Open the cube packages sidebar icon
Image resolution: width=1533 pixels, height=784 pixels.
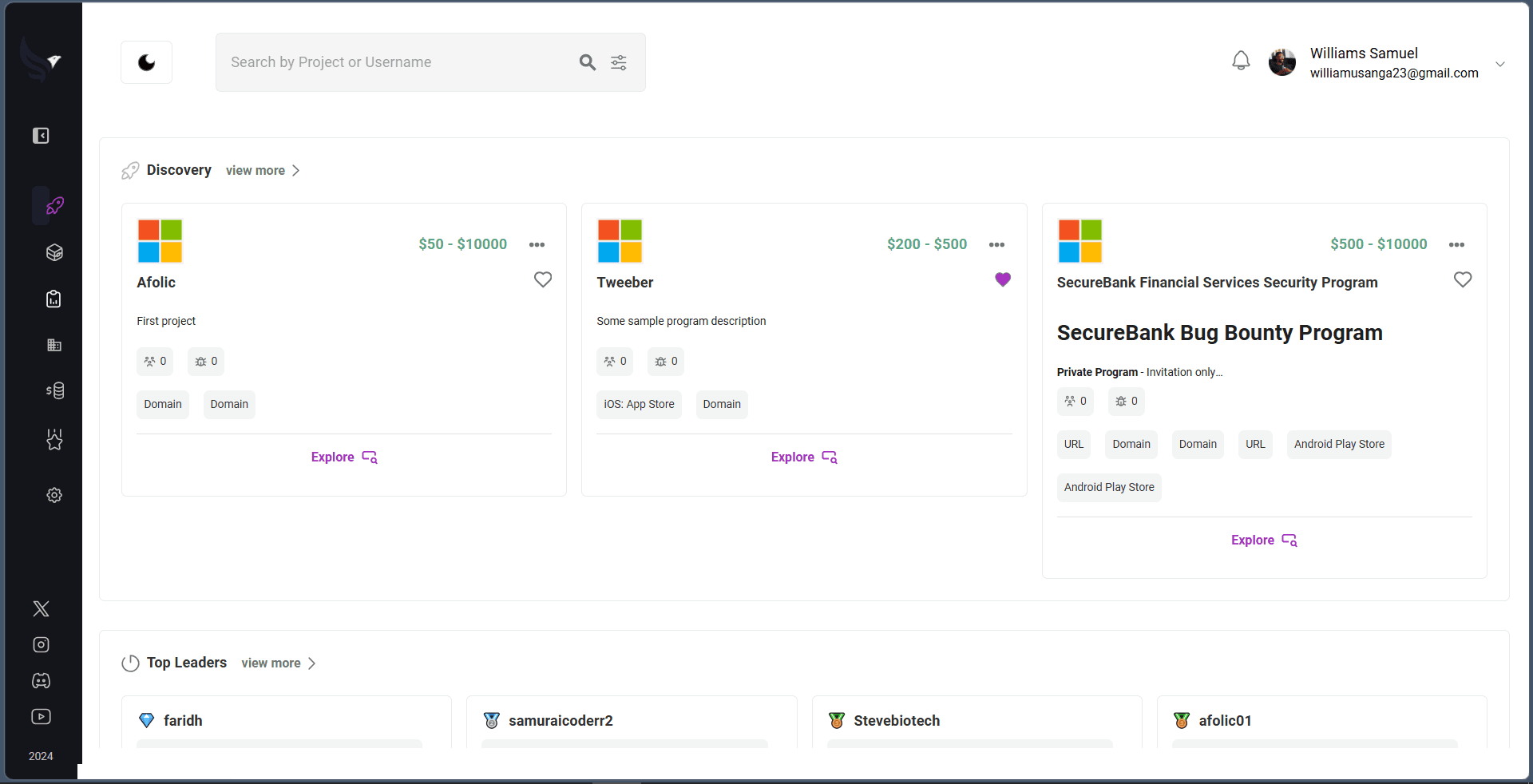tap(54, 252)
